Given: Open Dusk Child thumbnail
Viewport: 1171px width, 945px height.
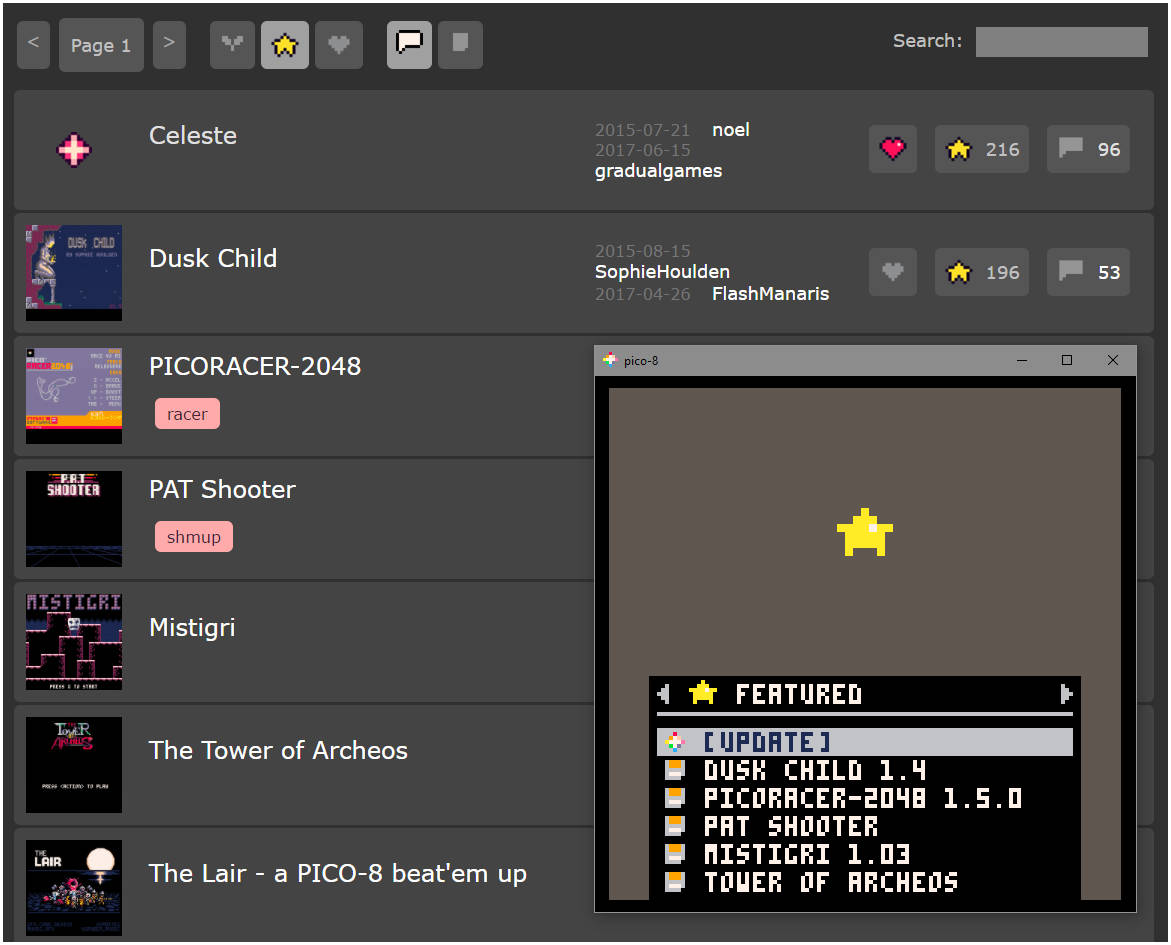Looking at the screenshot, I should coord(74,273).
